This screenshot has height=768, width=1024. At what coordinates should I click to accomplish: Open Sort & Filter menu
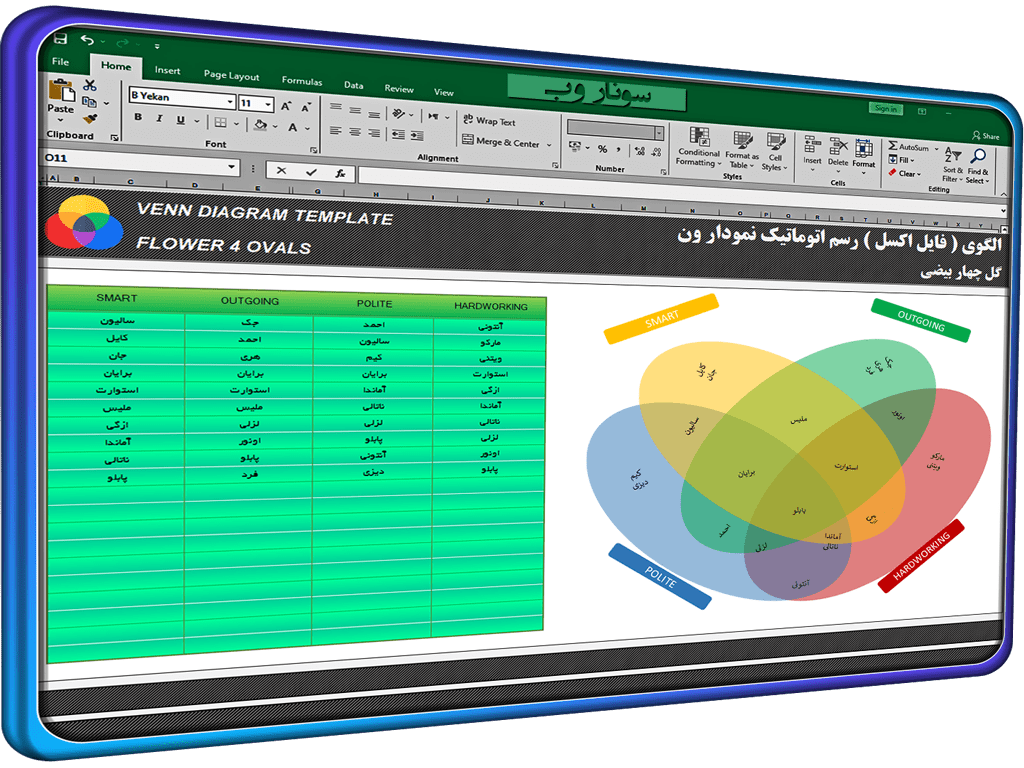click(x=953, y=165)
